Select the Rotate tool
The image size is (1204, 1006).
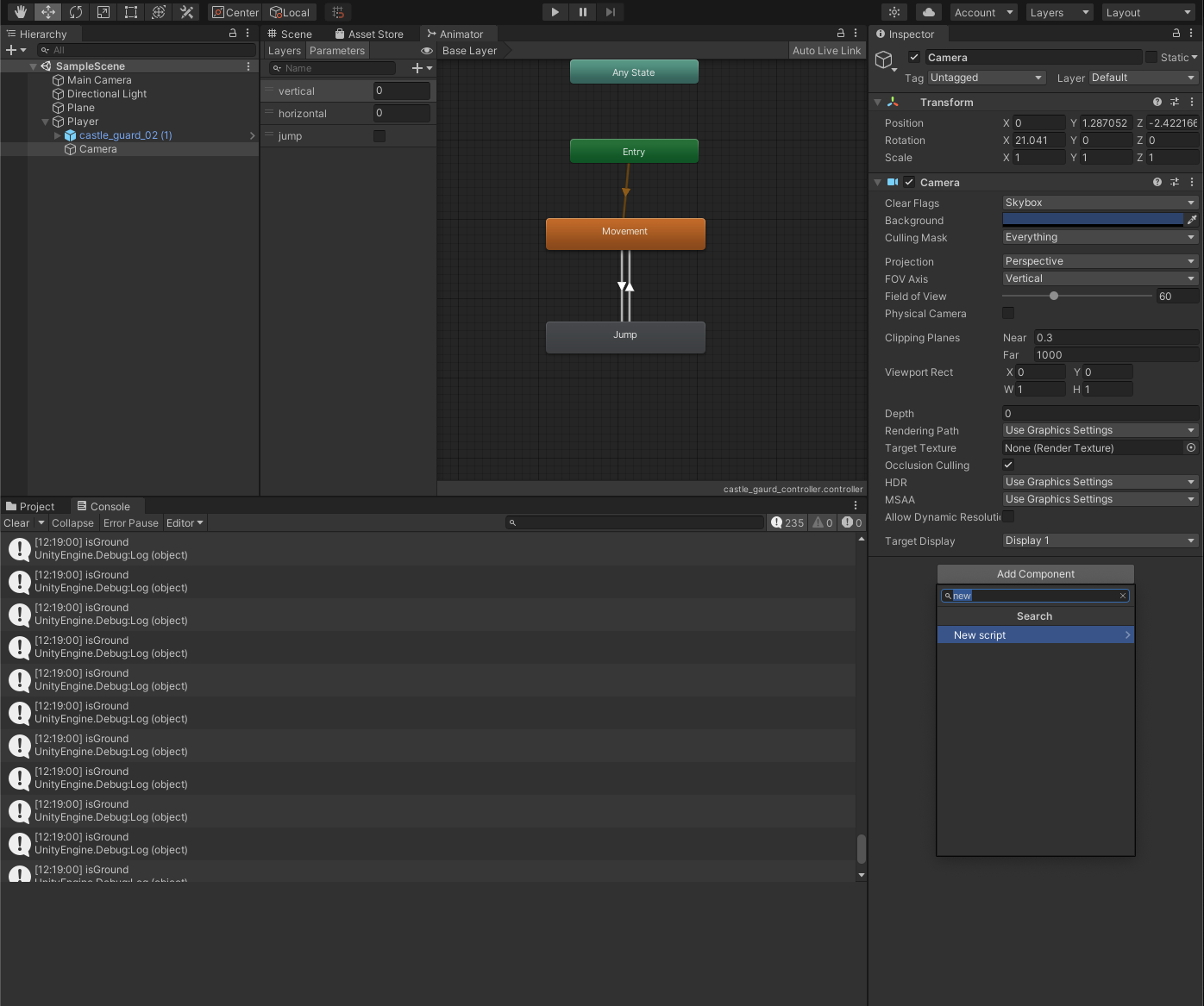click(x=76, y=12)
